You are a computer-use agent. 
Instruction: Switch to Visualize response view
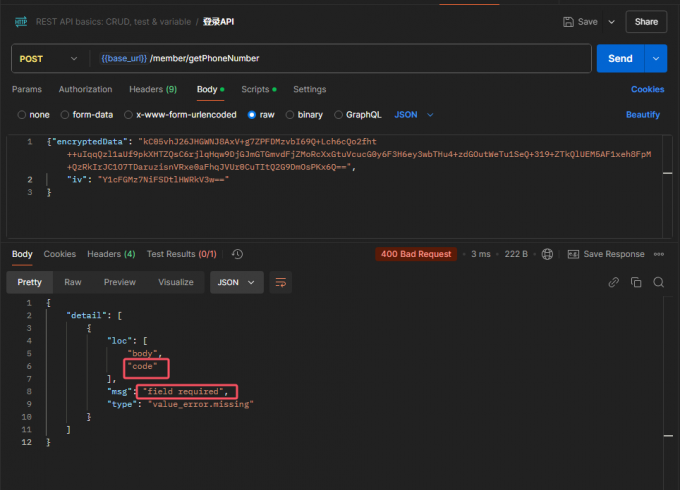[176, 282]
